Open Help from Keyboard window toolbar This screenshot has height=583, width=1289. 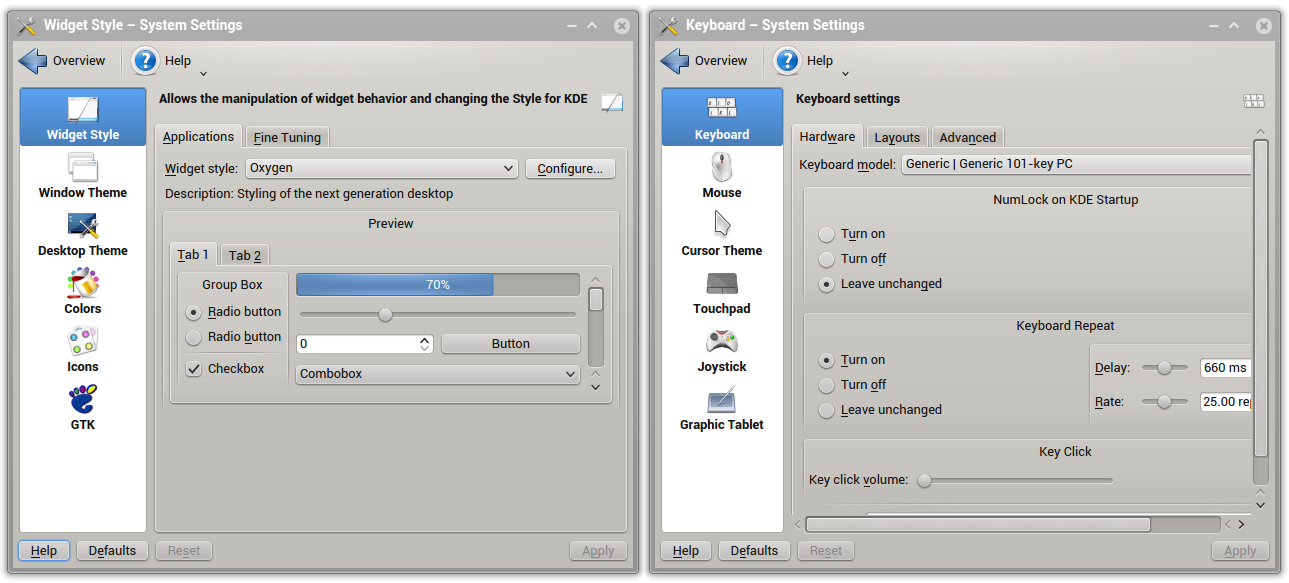pyautogui.click(x=804, y=61)
